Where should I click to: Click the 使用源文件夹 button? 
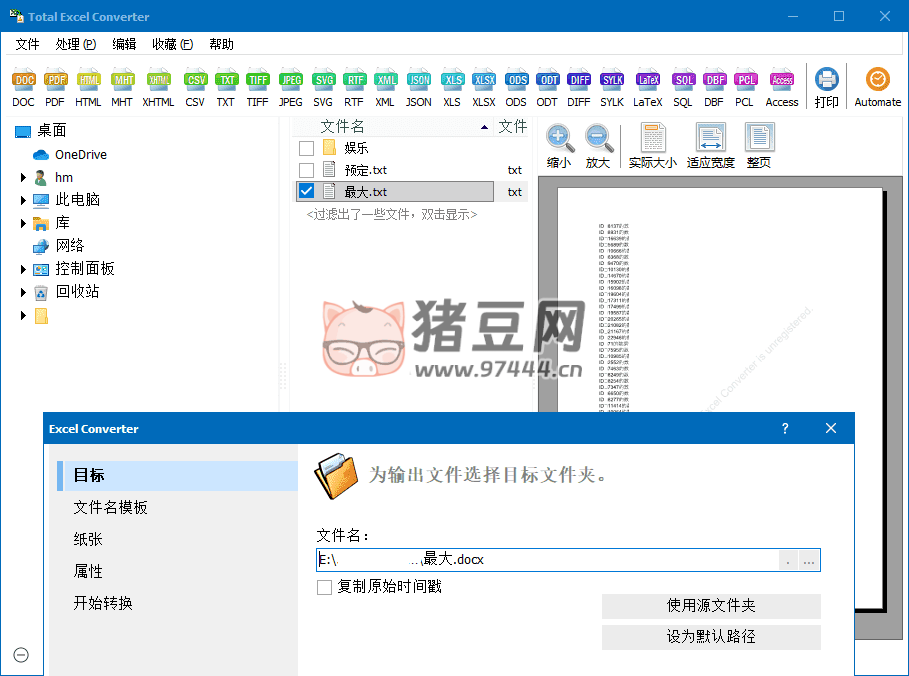(711, 606)
